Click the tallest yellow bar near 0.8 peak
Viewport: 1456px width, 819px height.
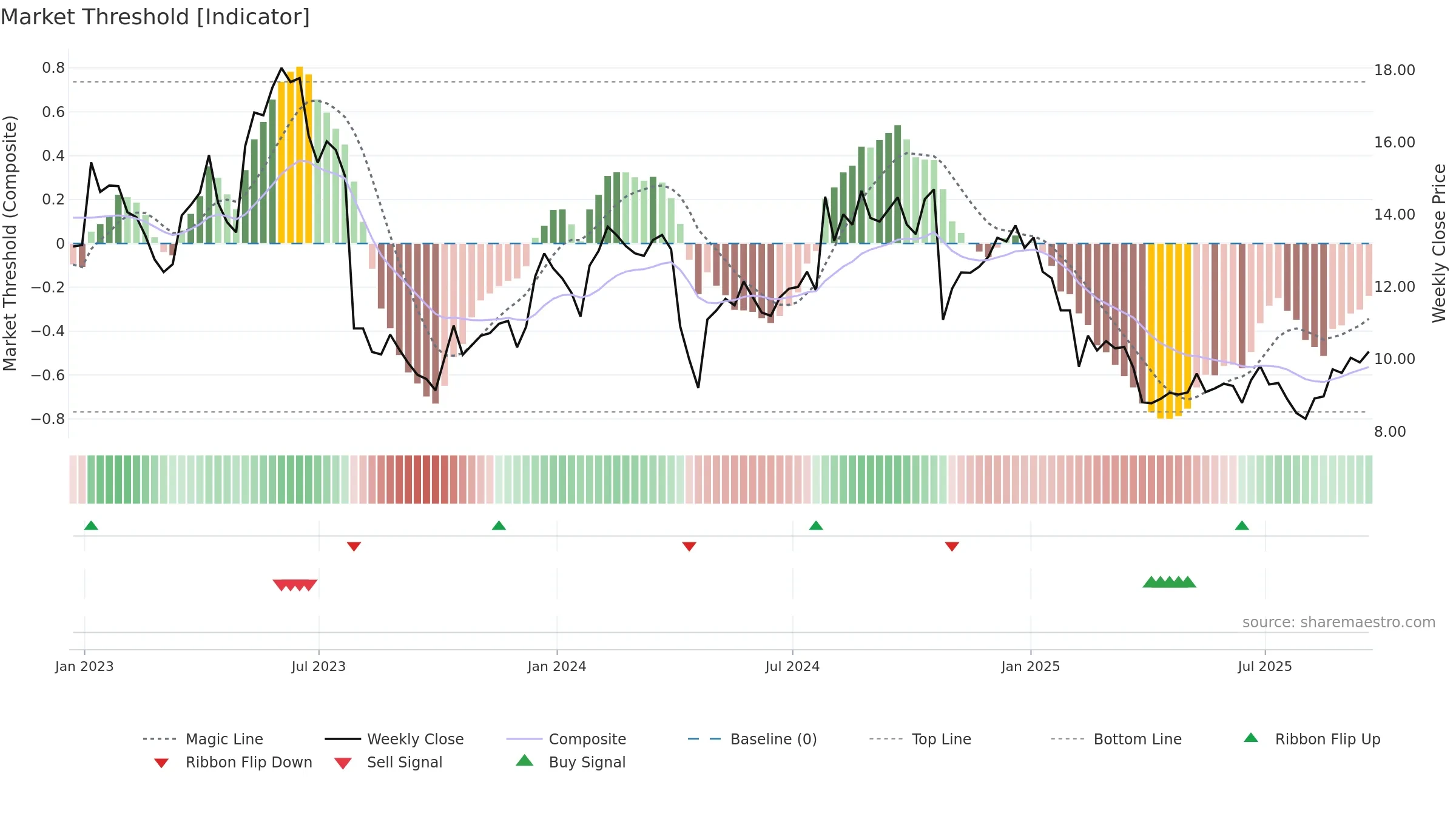(300, 155)
